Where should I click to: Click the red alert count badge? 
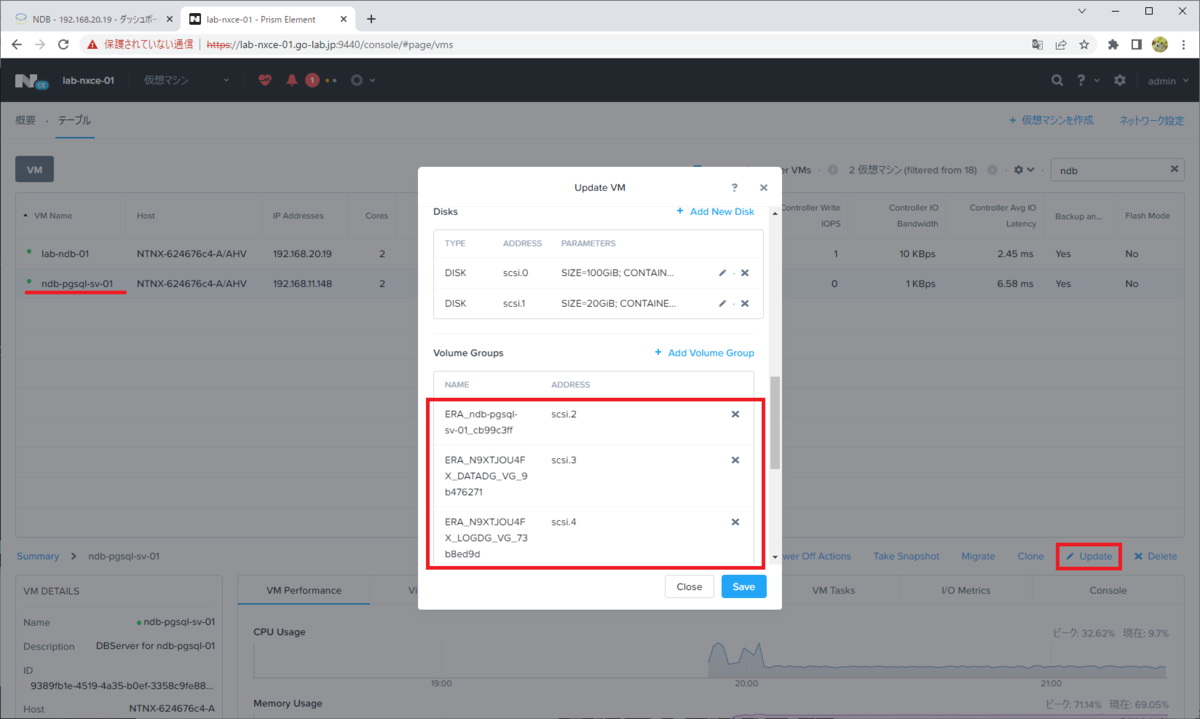[x=312, y=80]
